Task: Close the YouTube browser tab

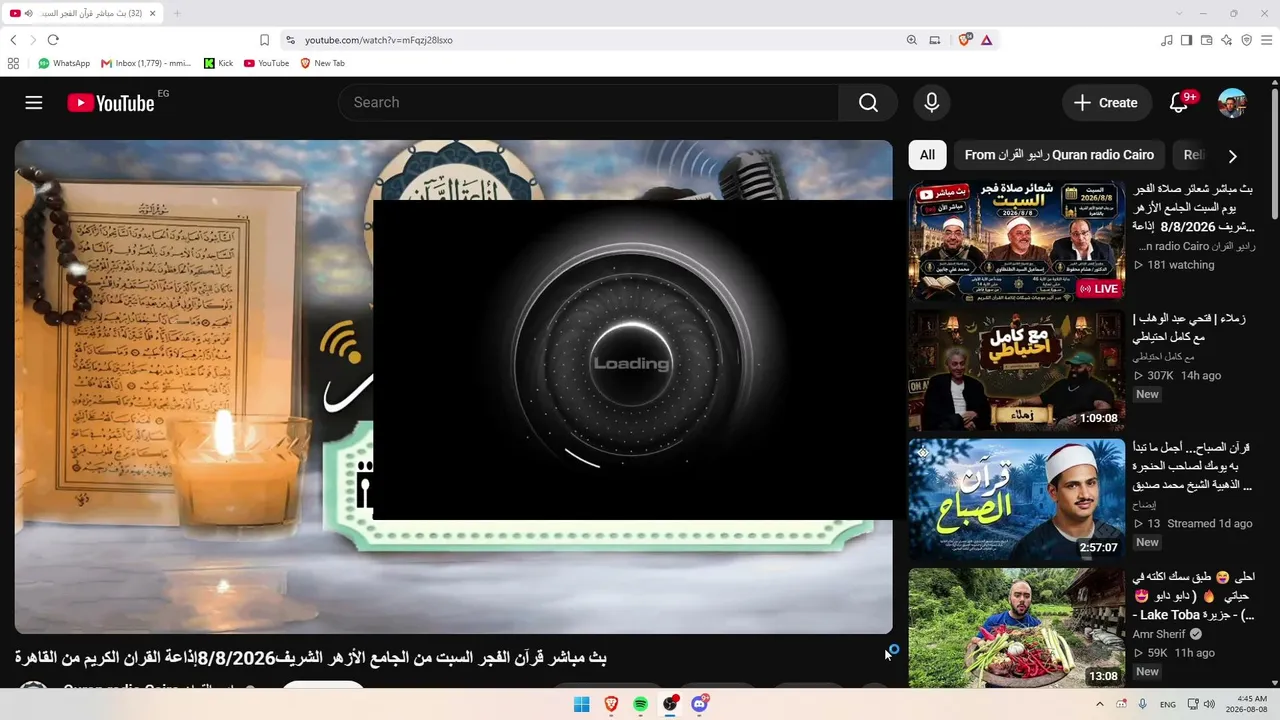Action: [152, 13]
